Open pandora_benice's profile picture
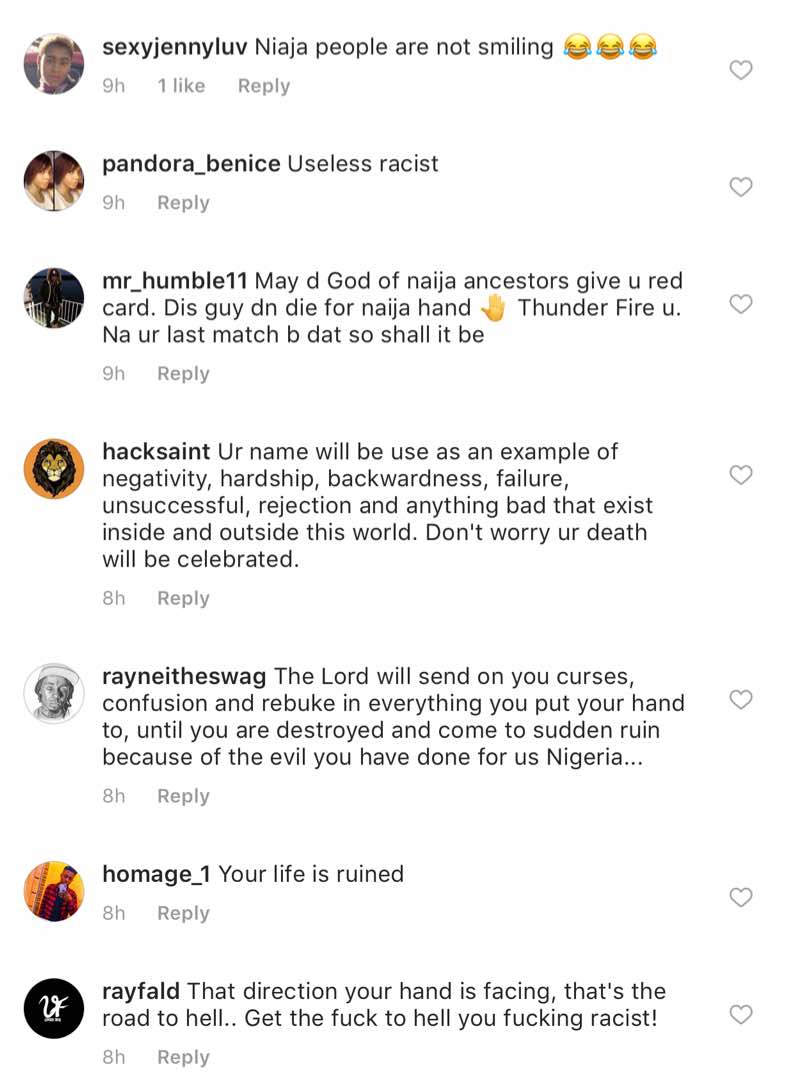 54,181
